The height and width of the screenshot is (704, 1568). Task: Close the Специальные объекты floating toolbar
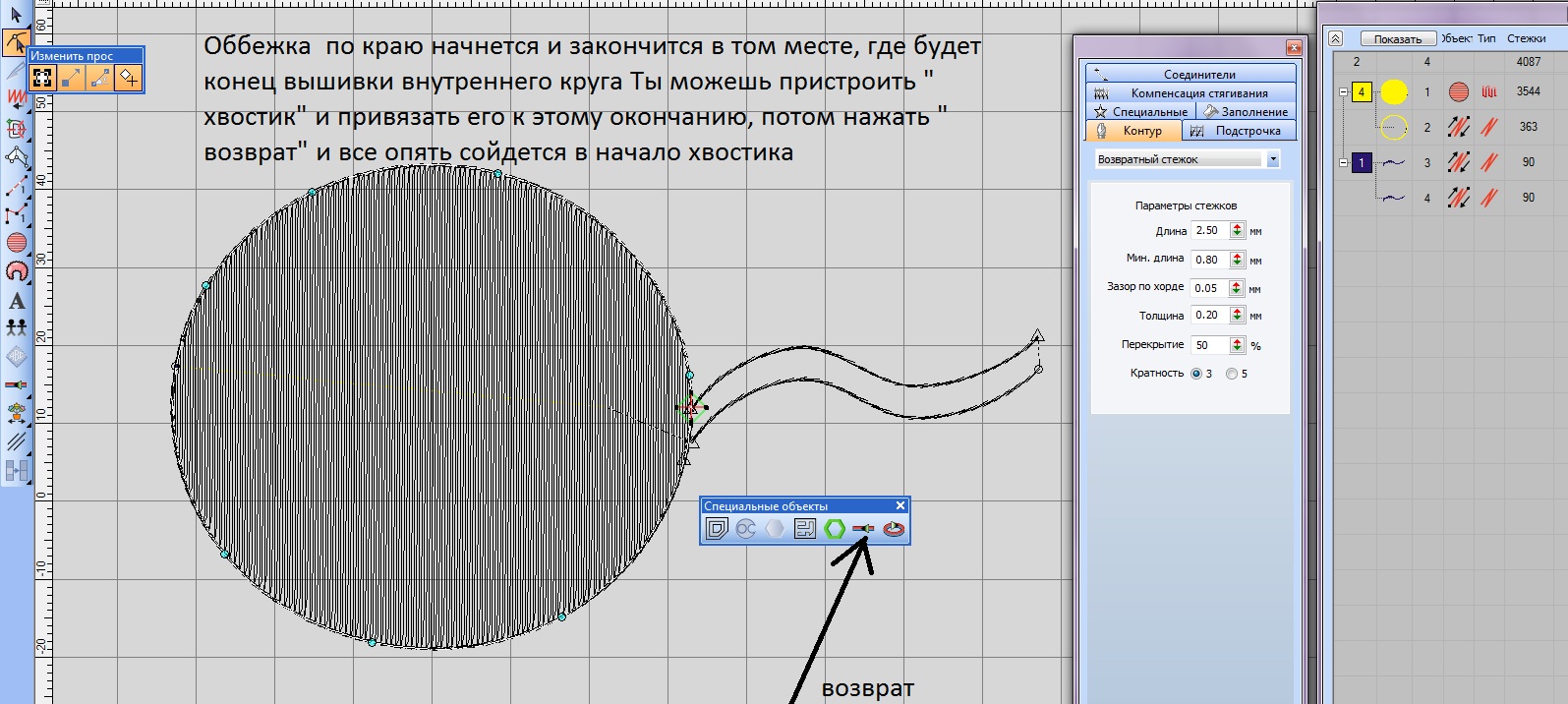tap(900, 505)
